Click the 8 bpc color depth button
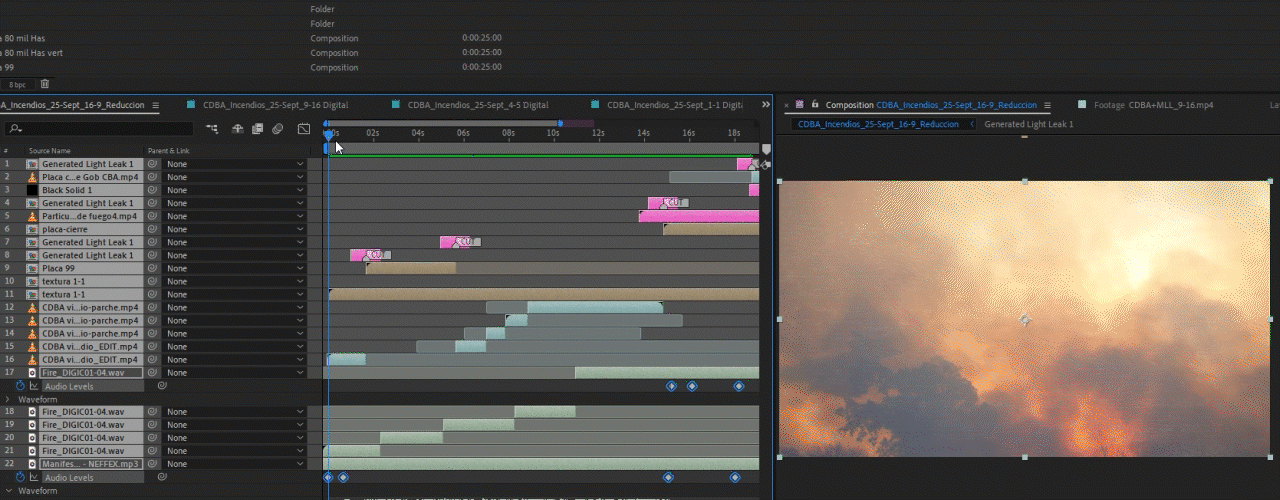The image size is (1280, 500). pos(17,84)
